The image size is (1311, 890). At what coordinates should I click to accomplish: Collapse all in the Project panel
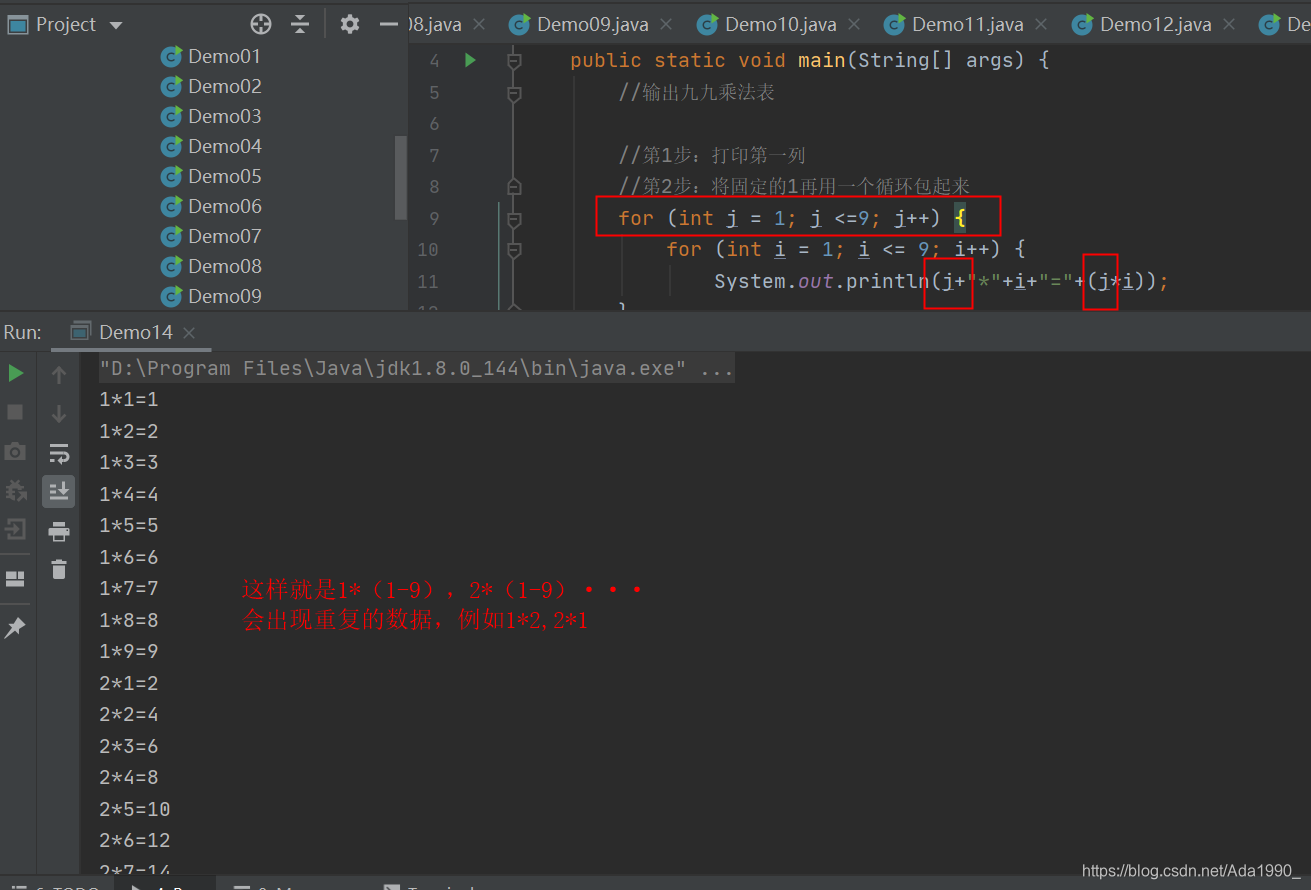point(300,24)
